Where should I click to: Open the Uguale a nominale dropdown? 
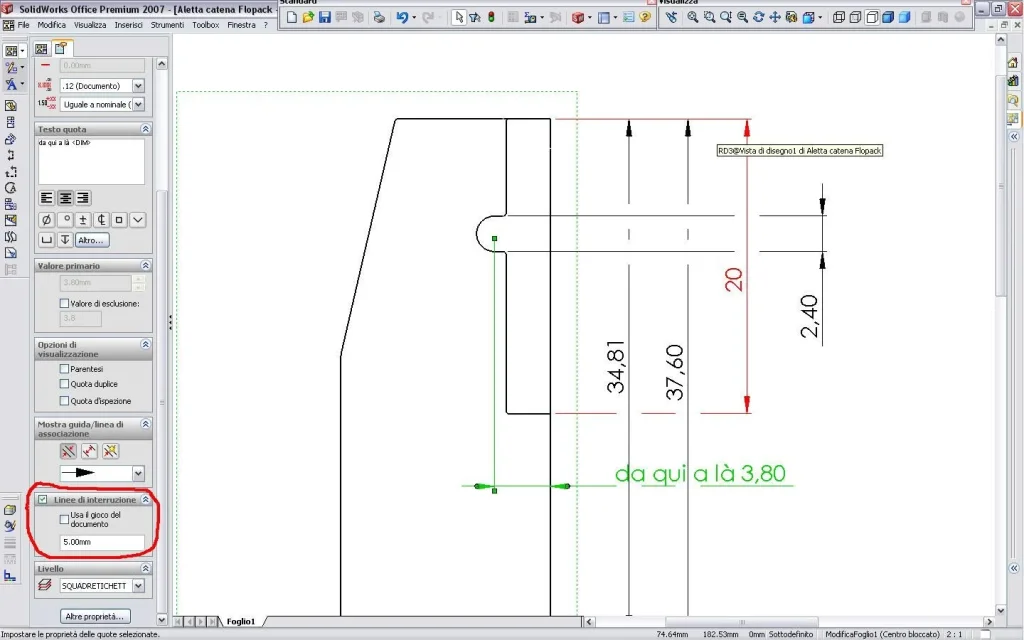pos(138,104)
